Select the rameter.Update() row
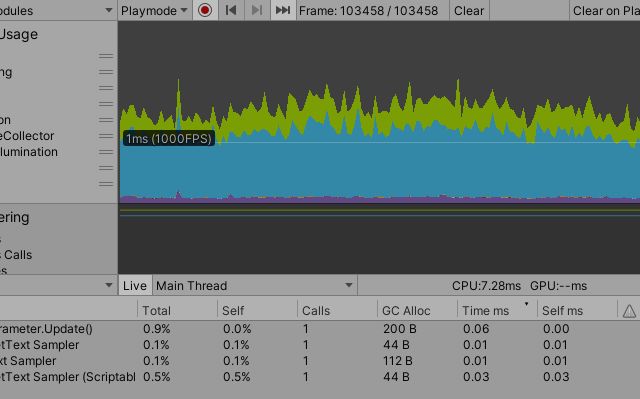 point(320,329)
